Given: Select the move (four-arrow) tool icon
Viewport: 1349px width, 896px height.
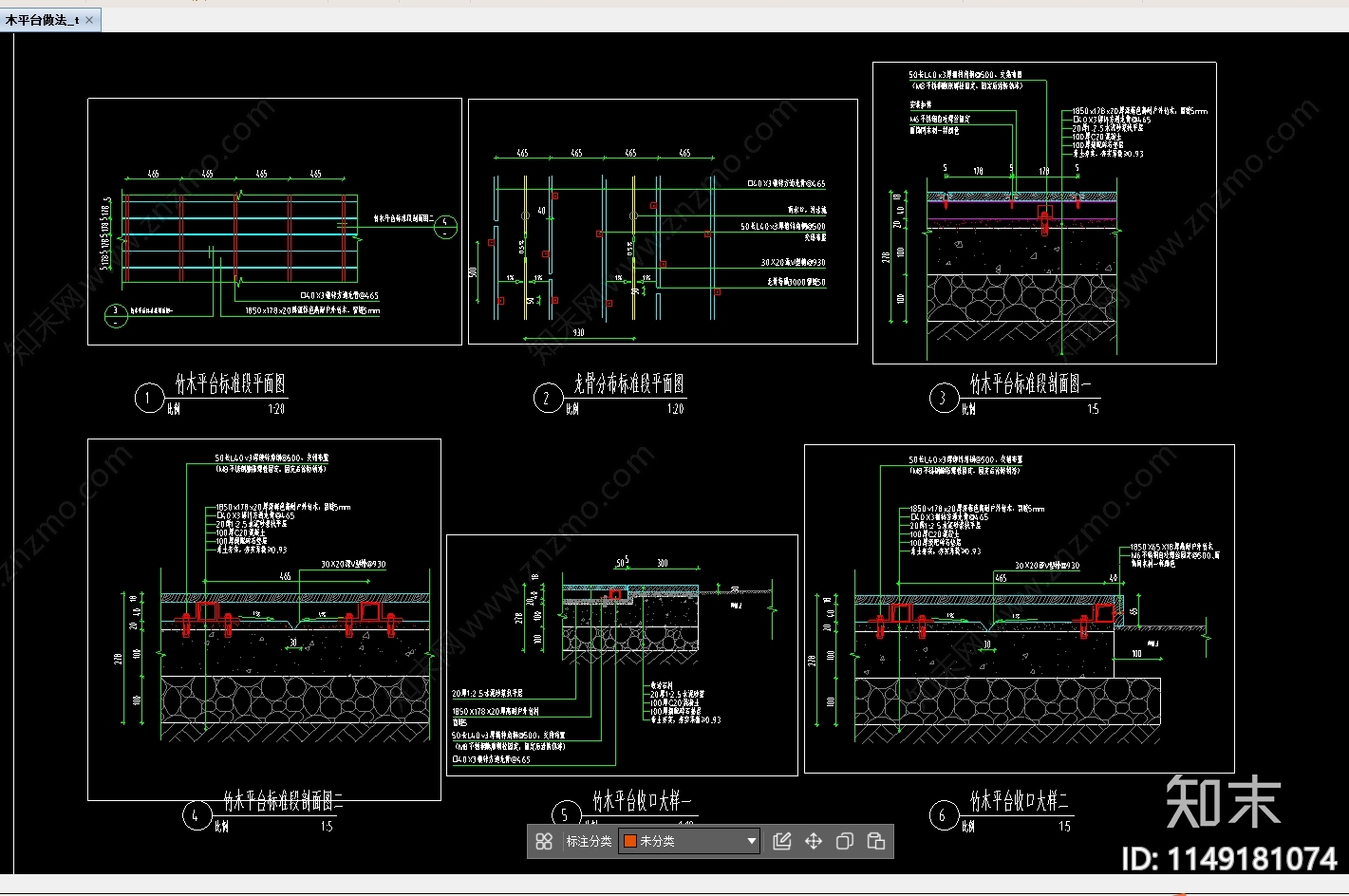Looking at the screenshot, I should point(814,841).
